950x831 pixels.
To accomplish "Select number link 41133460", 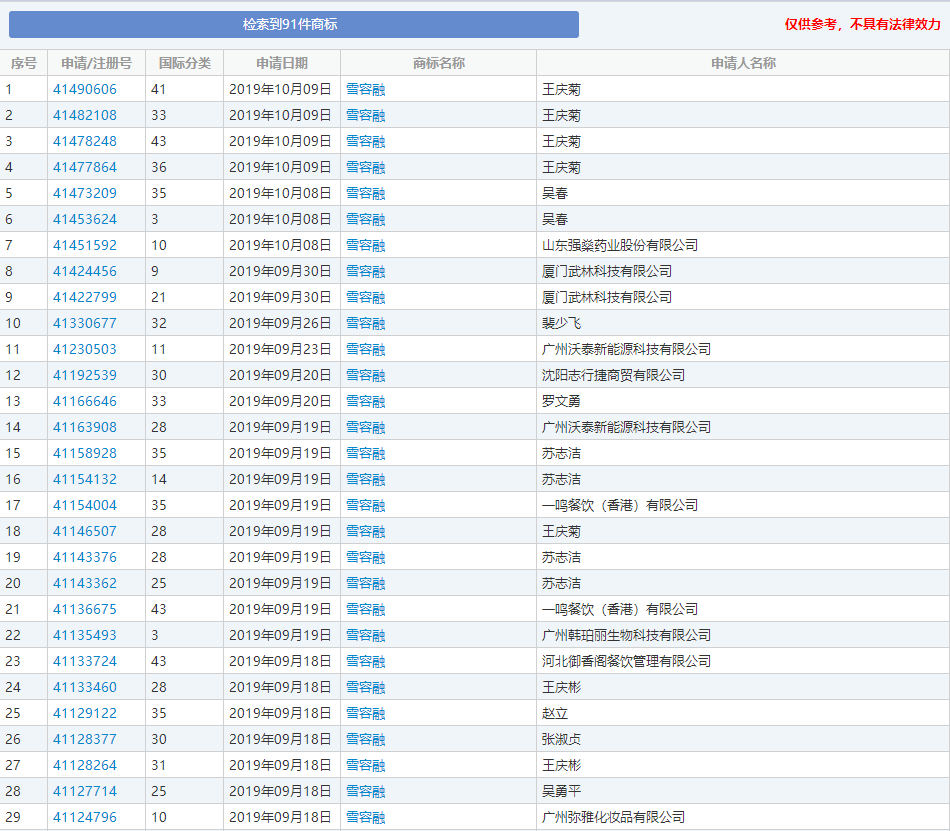I will pos(85,688).
